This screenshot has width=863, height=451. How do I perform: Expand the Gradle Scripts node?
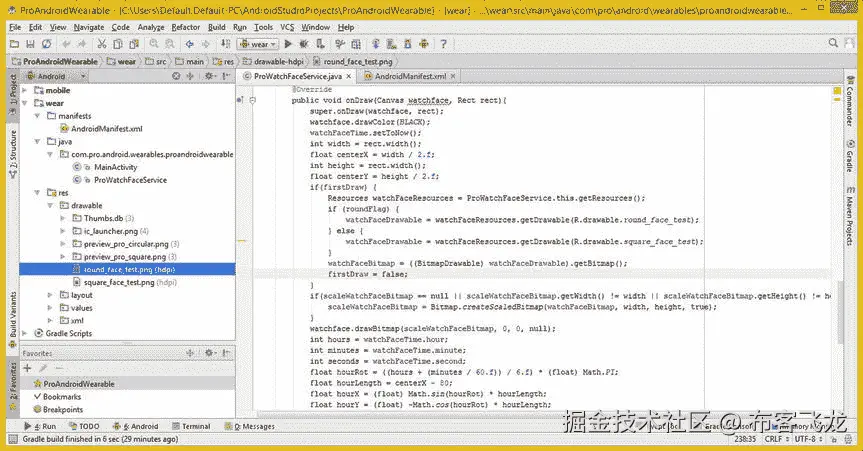(x=24, y=333)
